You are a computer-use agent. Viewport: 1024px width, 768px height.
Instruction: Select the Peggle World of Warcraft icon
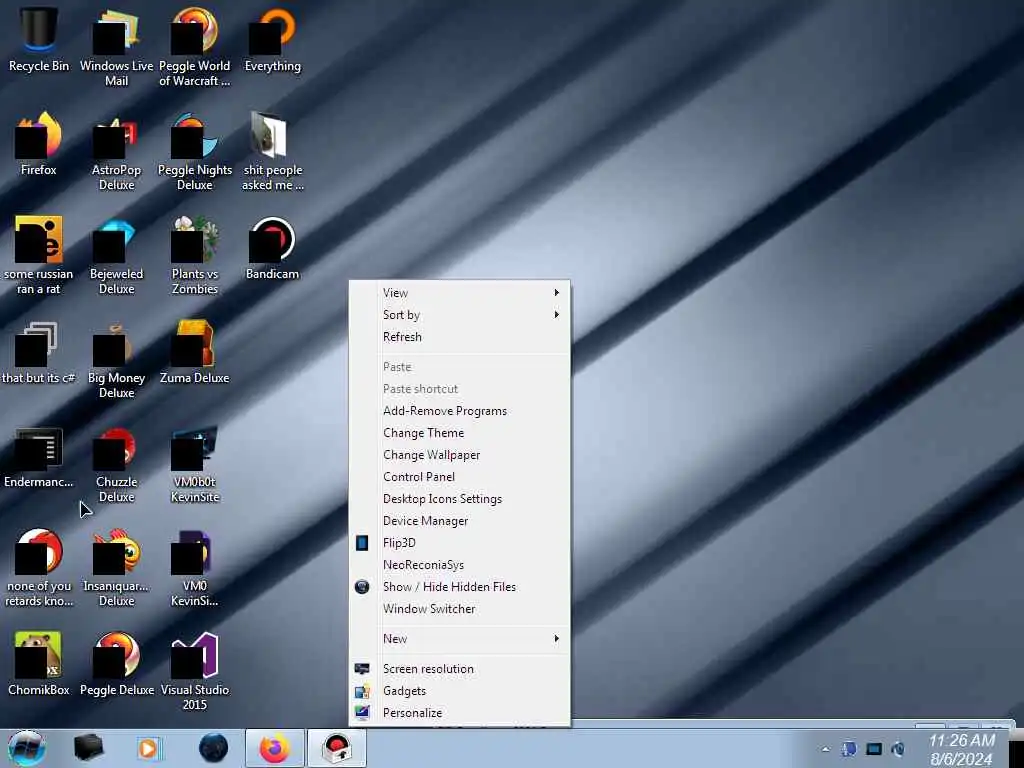tap(195, 47)
